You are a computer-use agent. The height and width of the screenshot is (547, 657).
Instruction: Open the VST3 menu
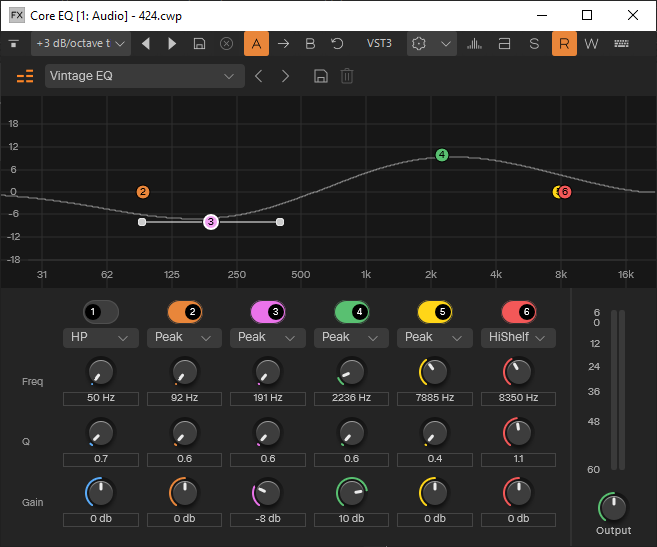[379, 44]
